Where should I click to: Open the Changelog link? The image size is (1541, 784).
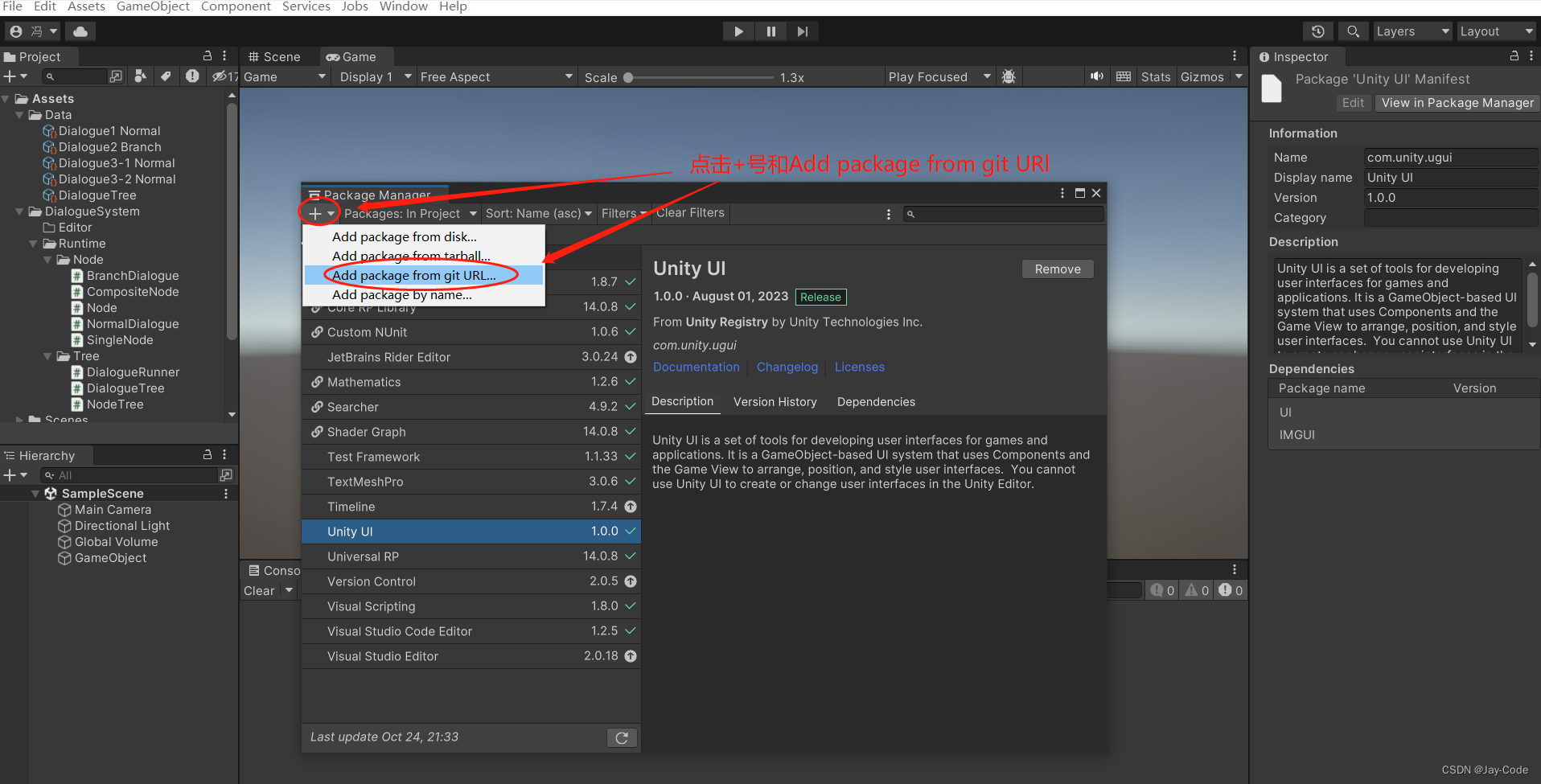click(787, 367)
